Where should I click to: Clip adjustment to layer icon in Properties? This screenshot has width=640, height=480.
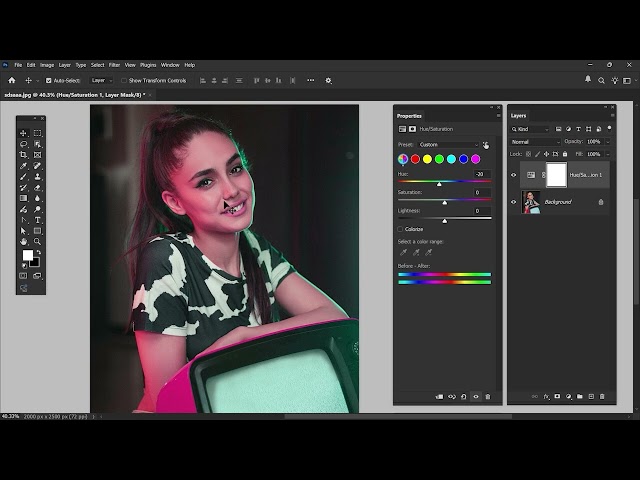(x=439, y=396)
